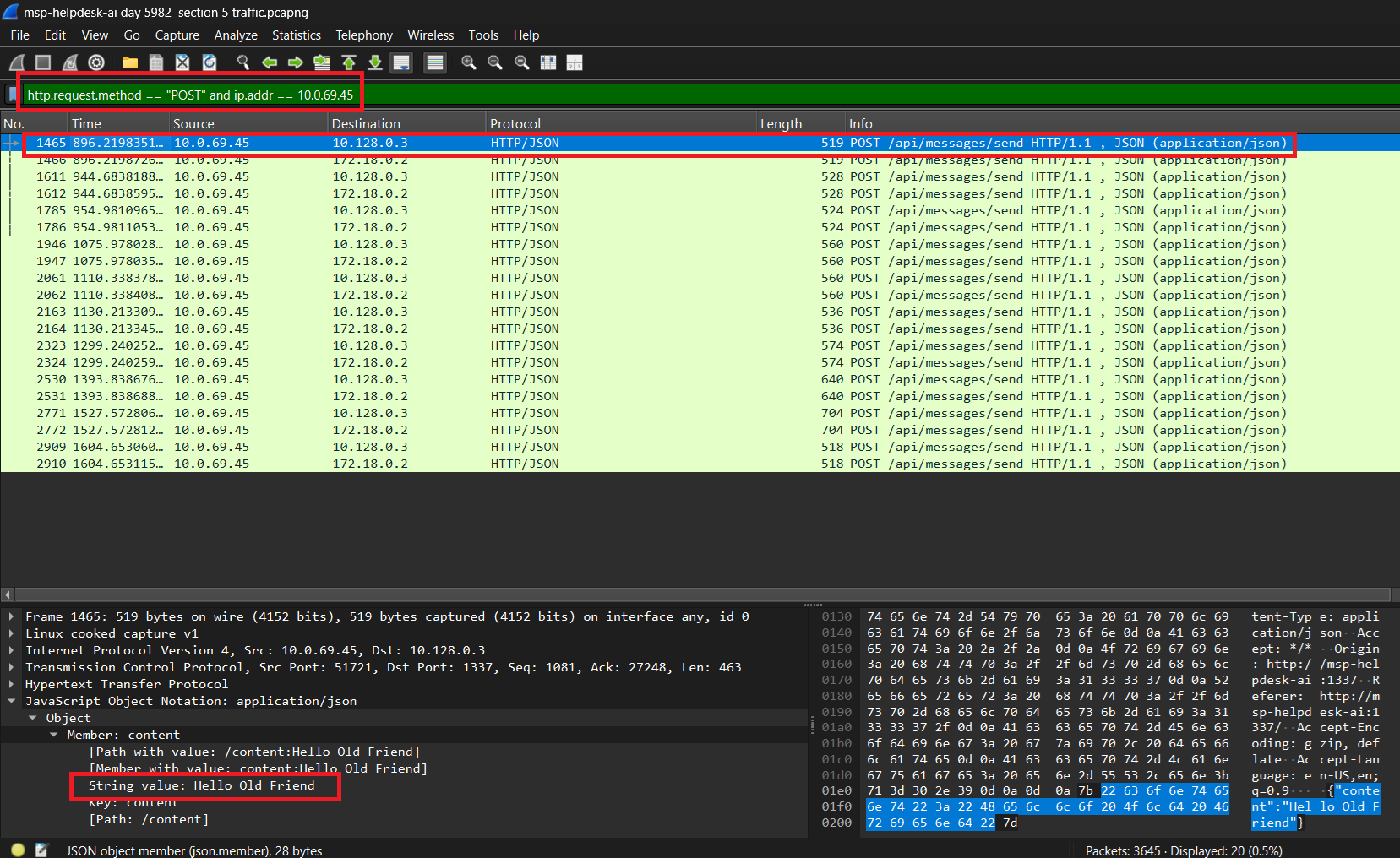This screenshot has width=1400, height=858.
Task: Click inside the display filter field
Action: click(x=591, y=95)
